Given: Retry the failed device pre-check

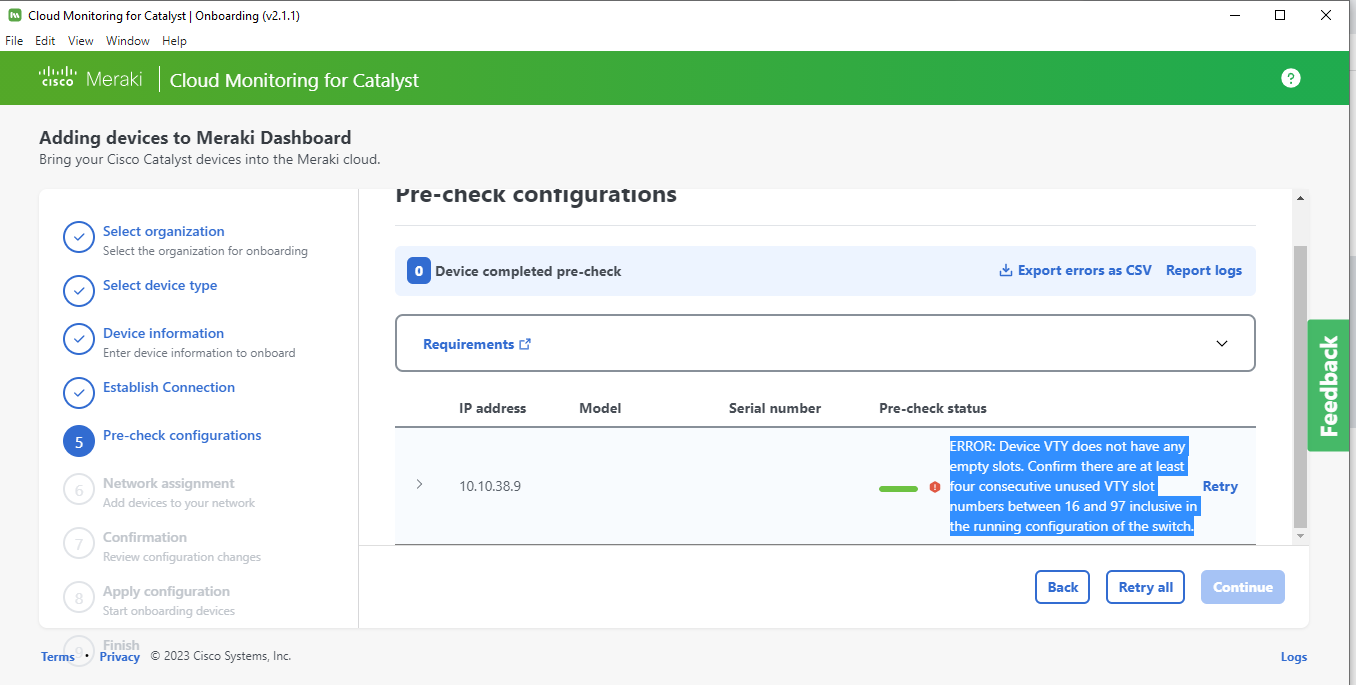Looking at the screenshot, I should (1220, 486).
